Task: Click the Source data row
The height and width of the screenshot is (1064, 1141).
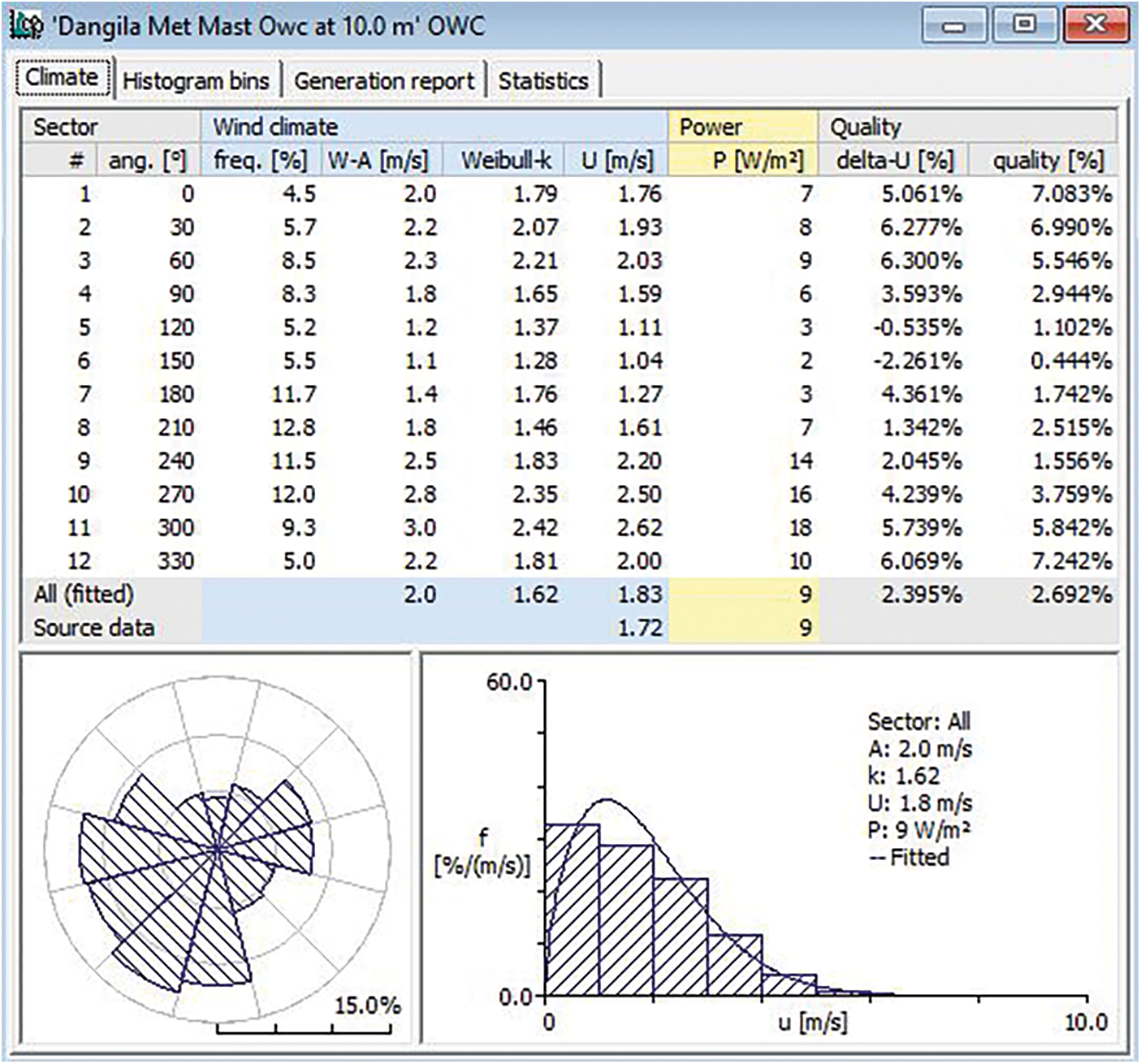Action: coord(93,628)
